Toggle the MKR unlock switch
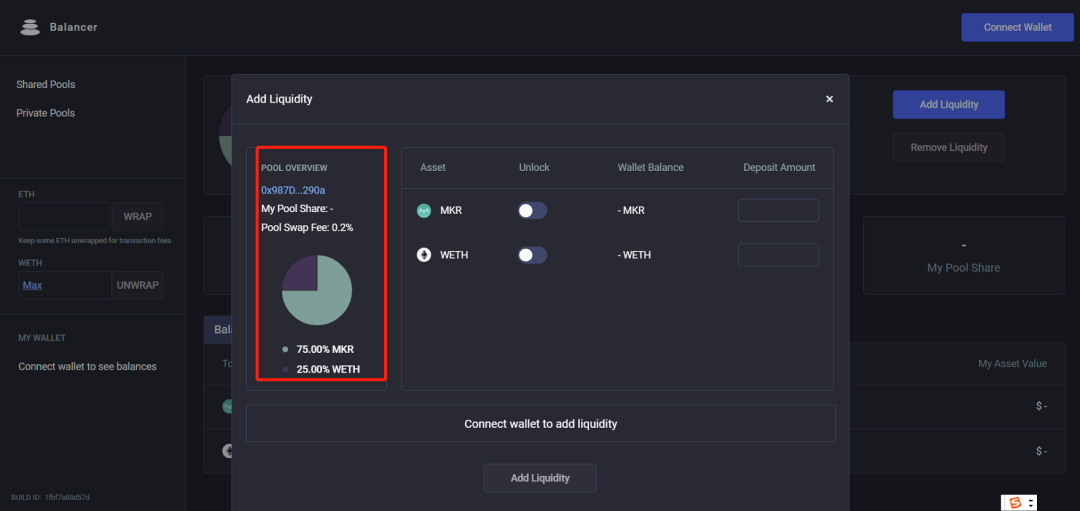Screen dimensions: 1080x511 point(532,211)
